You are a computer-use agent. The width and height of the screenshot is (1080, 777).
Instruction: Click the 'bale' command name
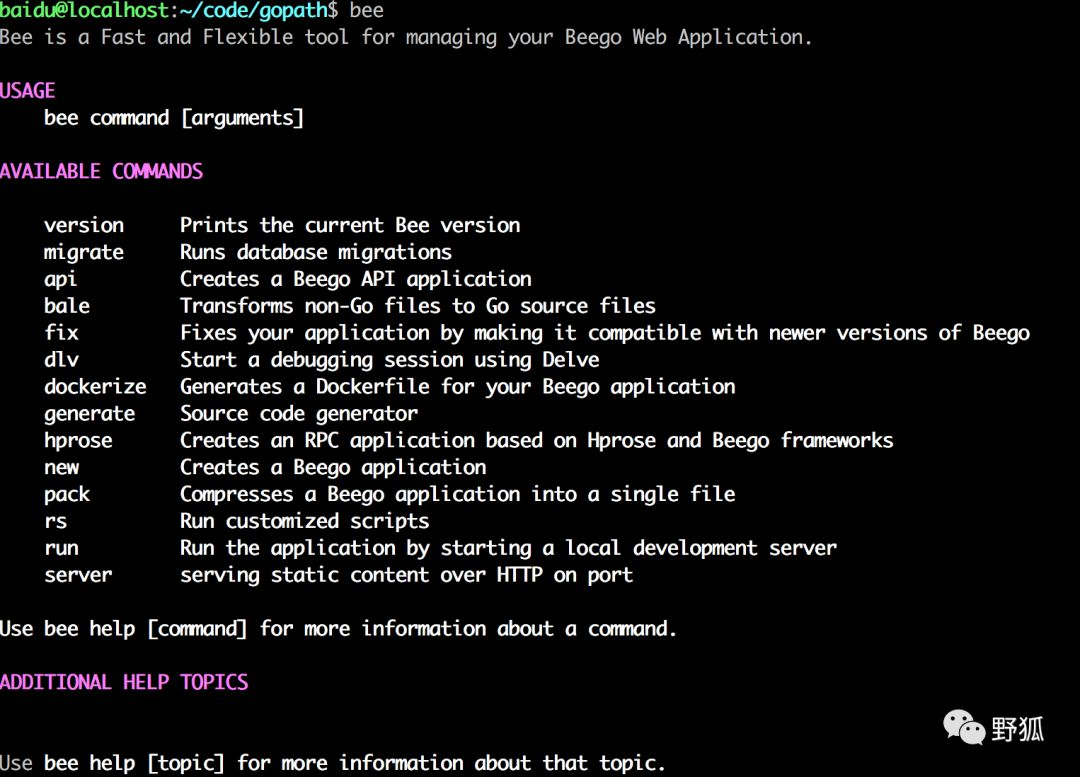click(x=67, y=306)
